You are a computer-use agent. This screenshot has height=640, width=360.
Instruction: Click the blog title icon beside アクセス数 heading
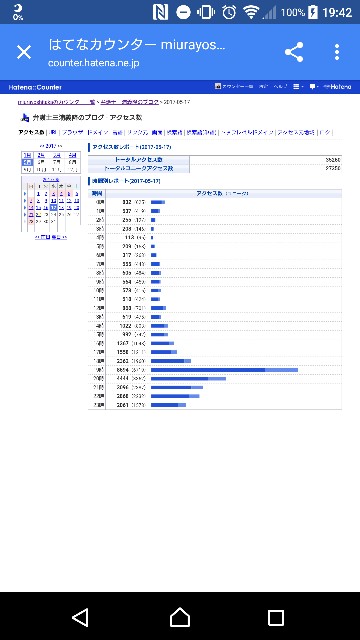pyautogui.click(x=24, y=118)
